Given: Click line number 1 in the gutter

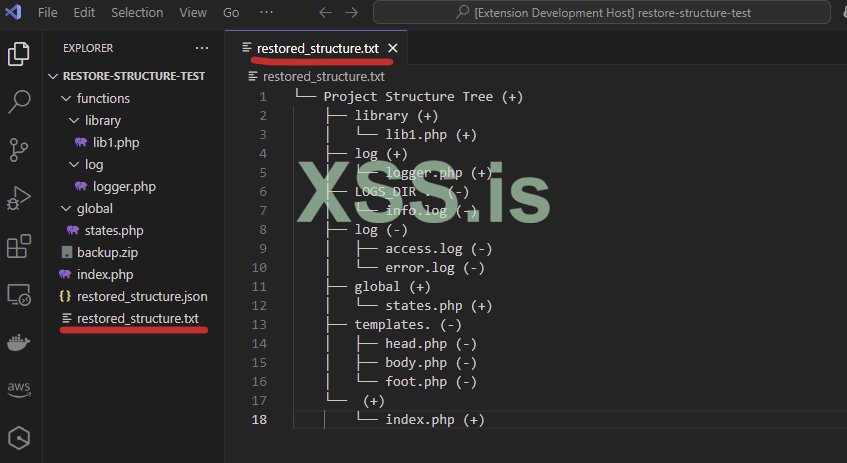Looking at the screenshot, I should click(263, 97).
